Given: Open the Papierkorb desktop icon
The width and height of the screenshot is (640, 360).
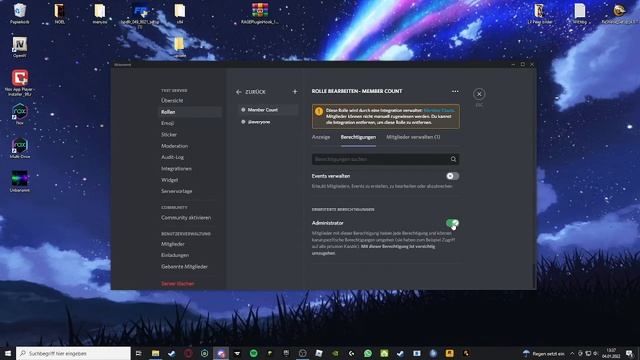Looking at the screenshot, I should pyautogui.click(x=20, y=13).
